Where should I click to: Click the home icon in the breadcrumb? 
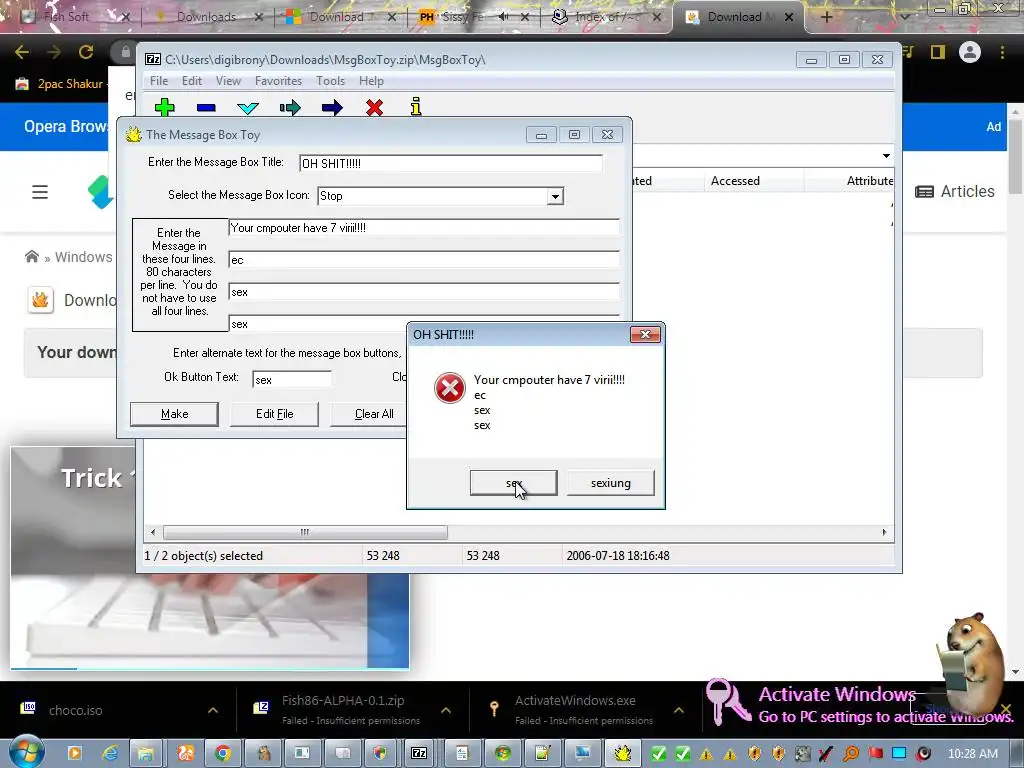click(x=31, y=257)
